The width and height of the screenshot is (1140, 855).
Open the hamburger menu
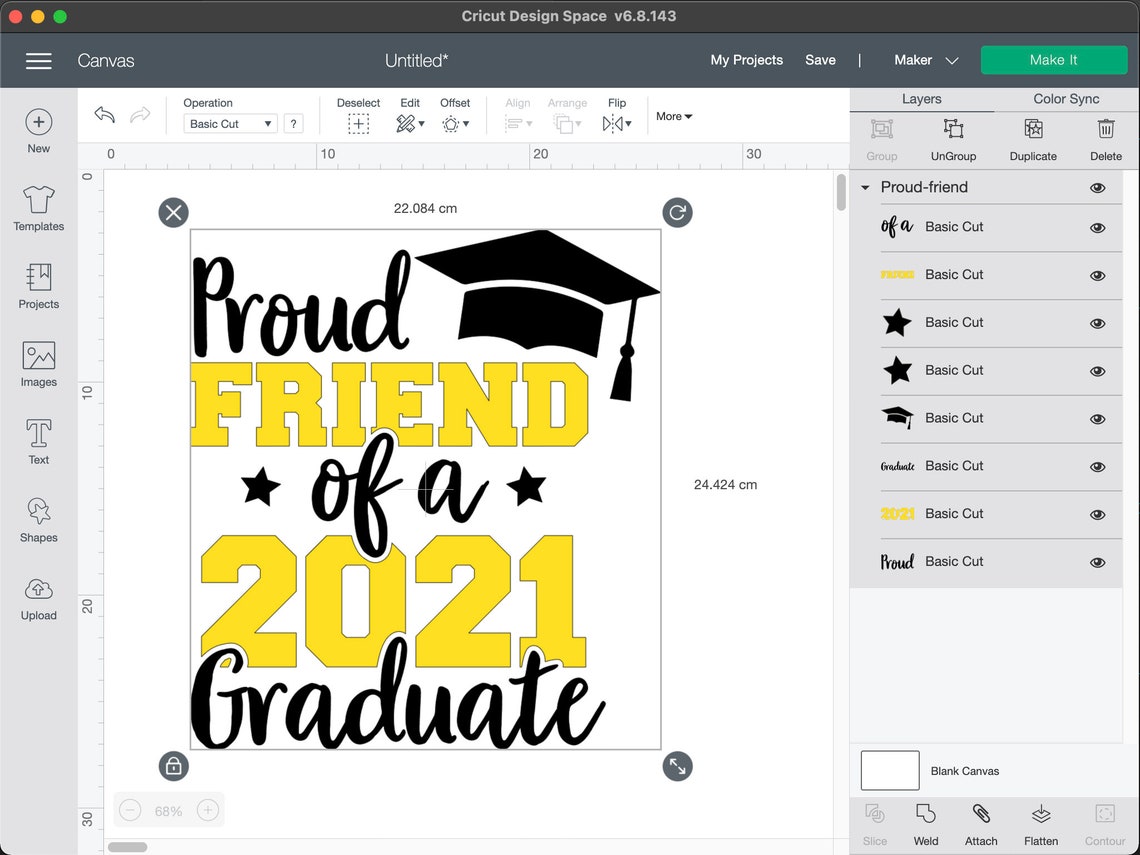pyautogui.click(x=39, y=61)
